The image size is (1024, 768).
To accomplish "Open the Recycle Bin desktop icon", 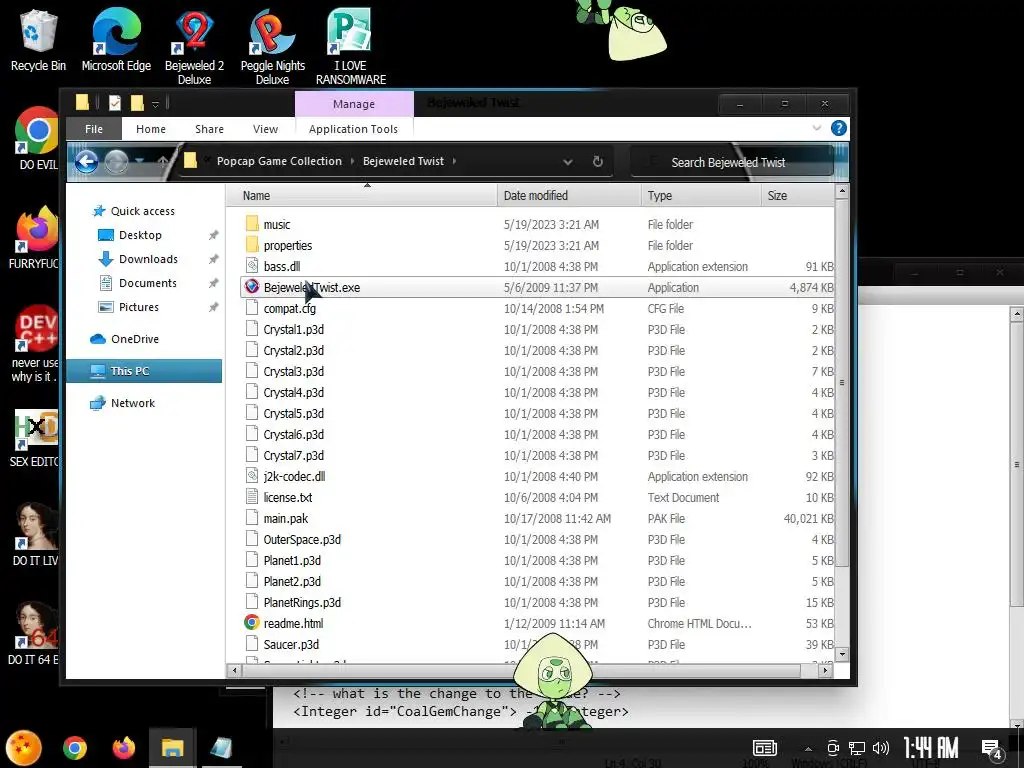I will (38, 39).
